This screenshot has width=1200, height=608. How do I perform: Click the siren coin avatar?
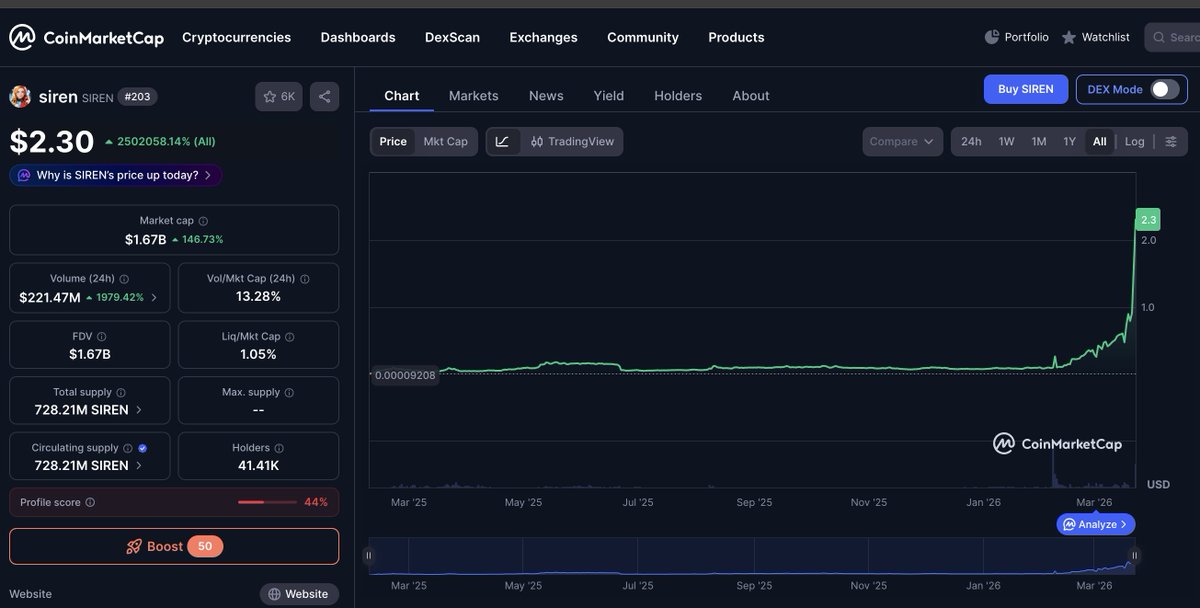click(x=20, y=97)
